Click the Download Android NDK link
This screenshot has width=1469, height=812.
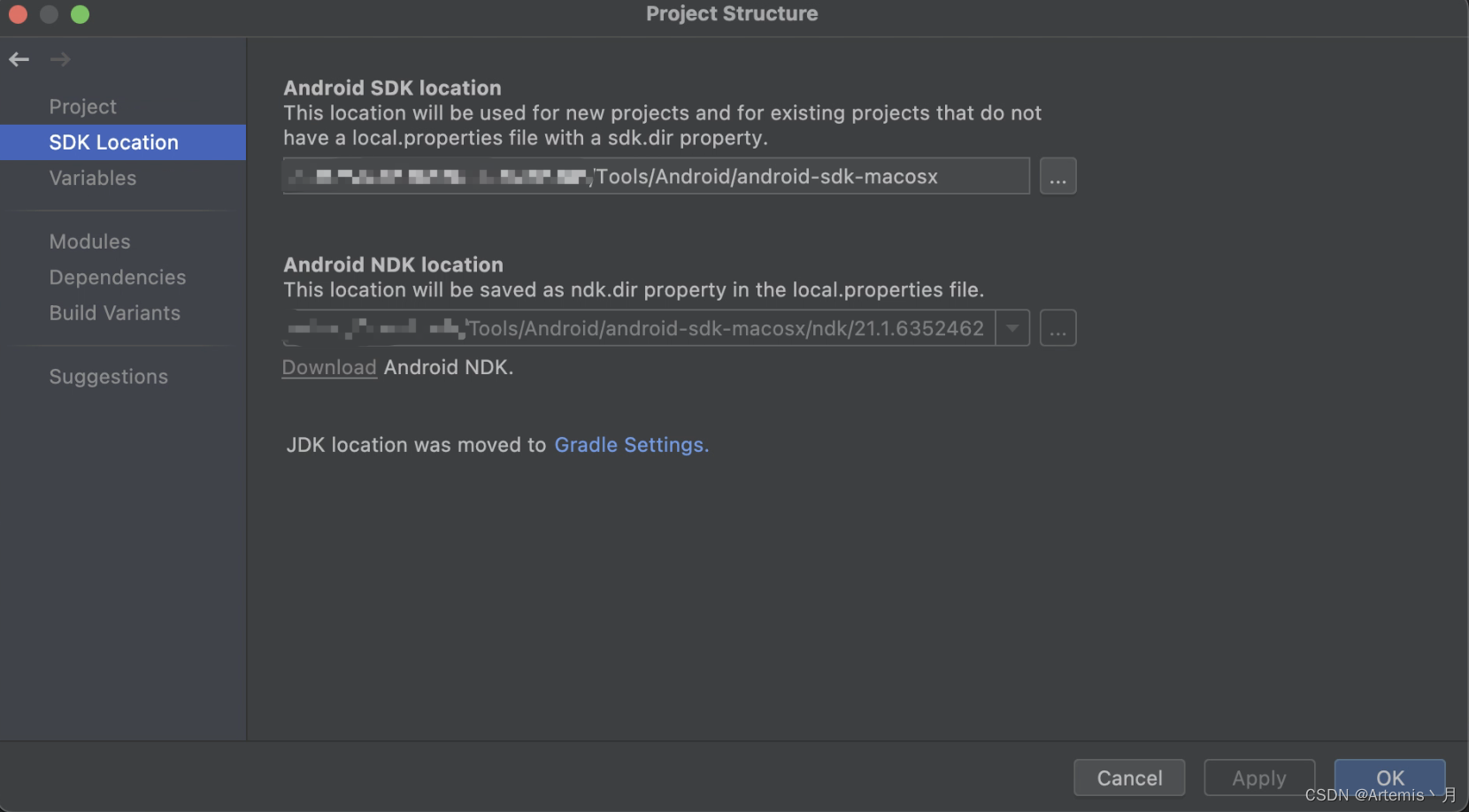[328, 367]
